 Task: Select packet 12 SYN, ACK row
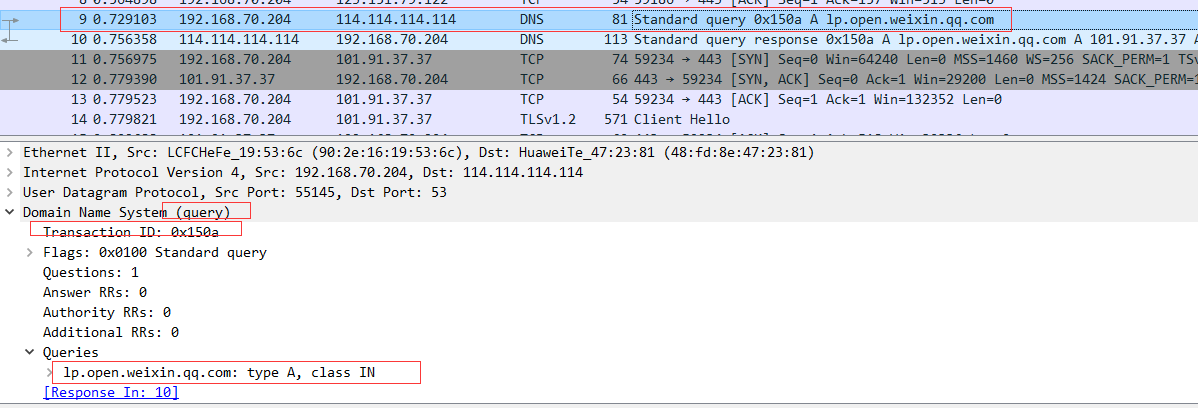[x=500, y=79]
